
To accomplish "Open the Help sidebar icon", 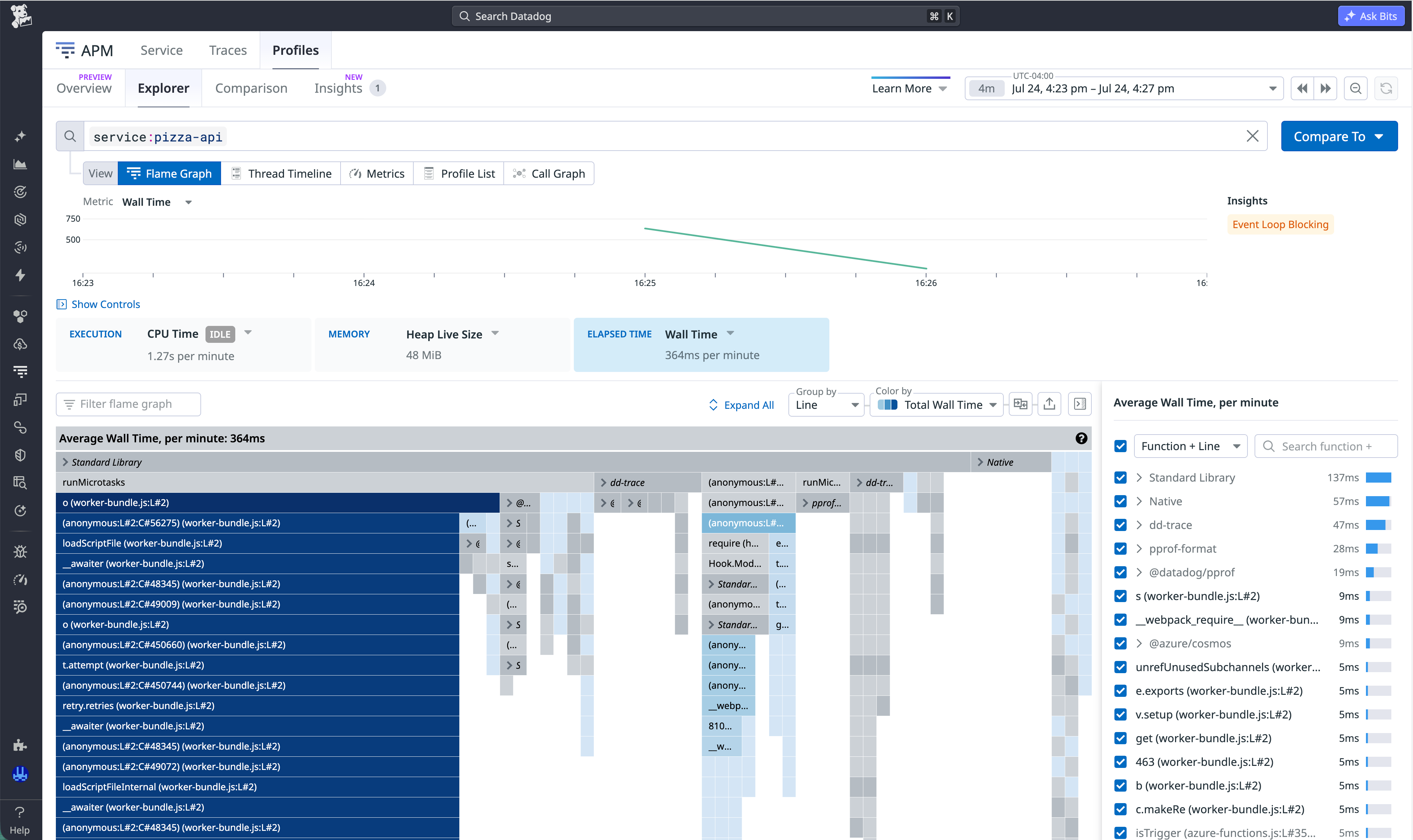I will [20, 820].
